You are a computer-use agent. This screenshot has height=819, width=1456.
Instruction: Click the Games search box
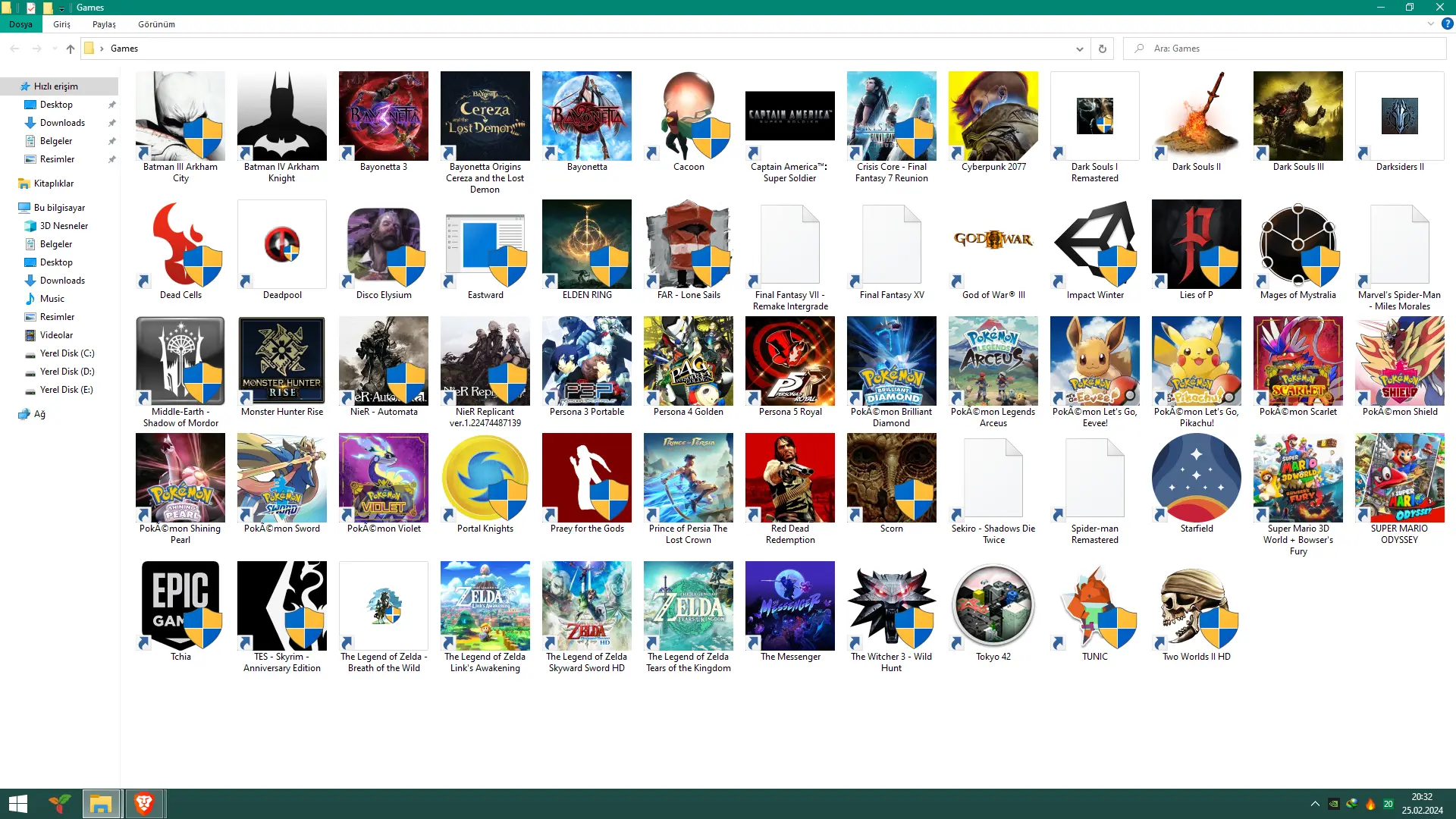coord(1285,49)
